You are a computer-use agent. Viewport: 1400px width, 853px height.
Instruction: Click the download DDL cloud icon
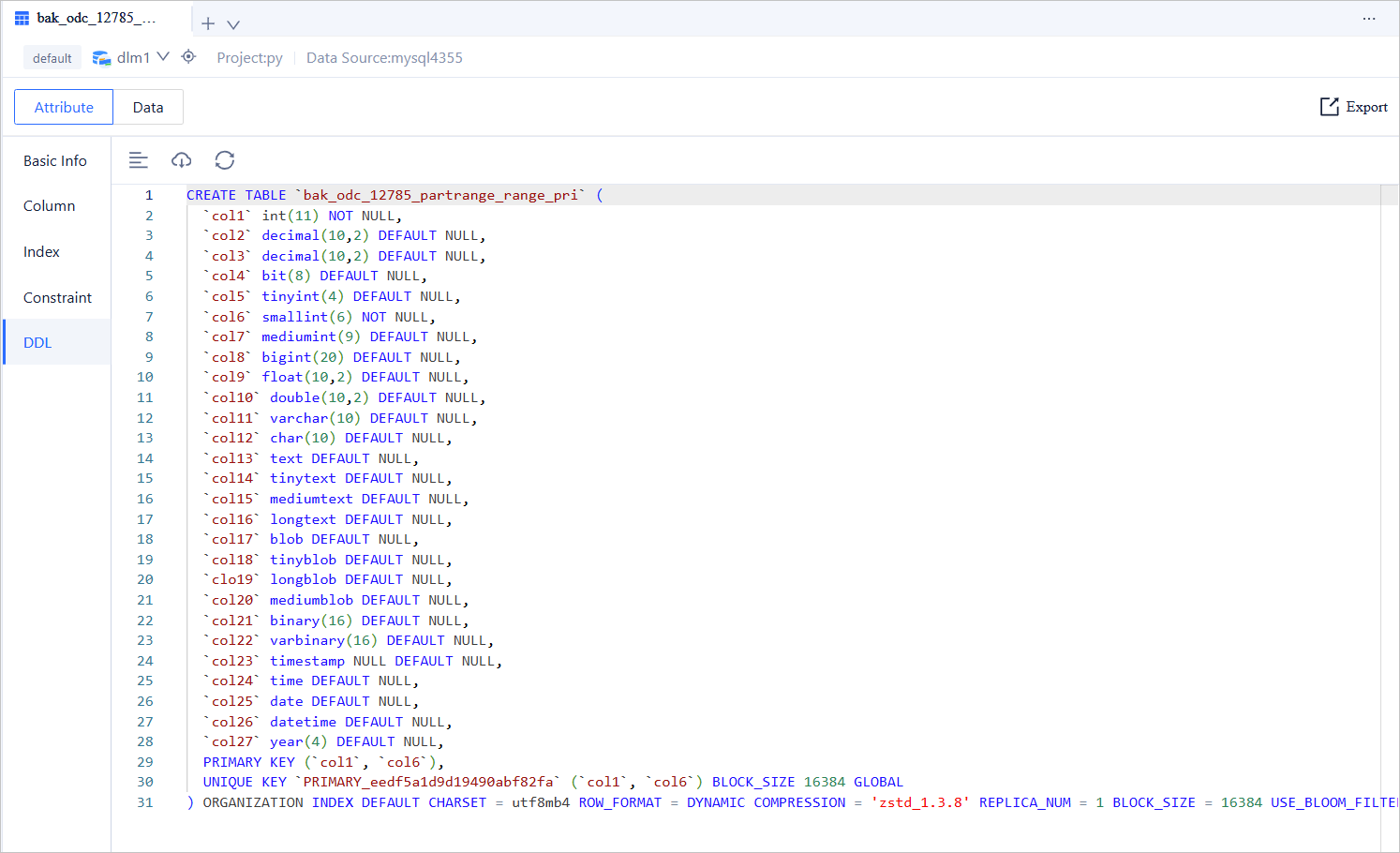tap(182, 160)
